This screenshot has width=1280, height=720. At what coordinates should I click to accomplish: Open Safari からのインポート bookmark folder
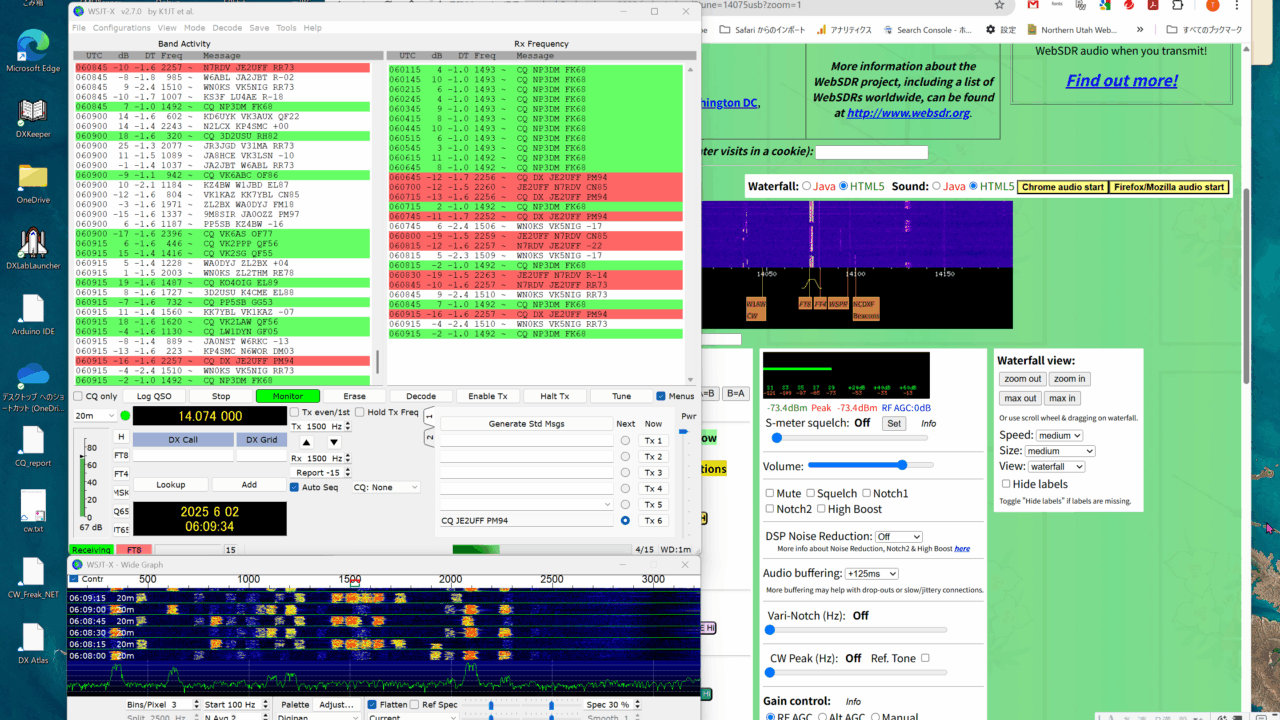(760, 30)
